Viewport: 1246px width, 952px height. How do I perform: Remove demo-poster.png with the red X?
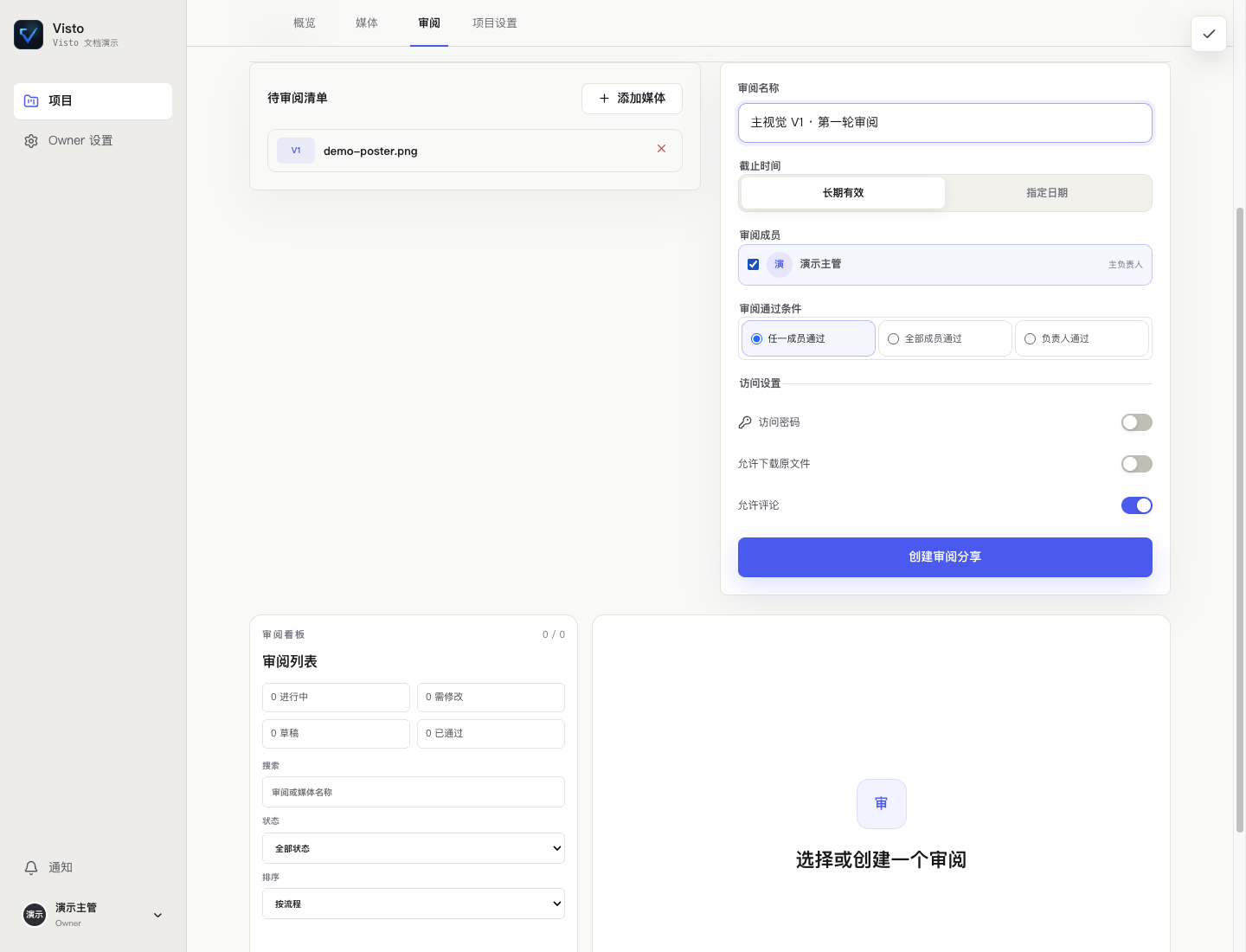click(x=661, y=149)
